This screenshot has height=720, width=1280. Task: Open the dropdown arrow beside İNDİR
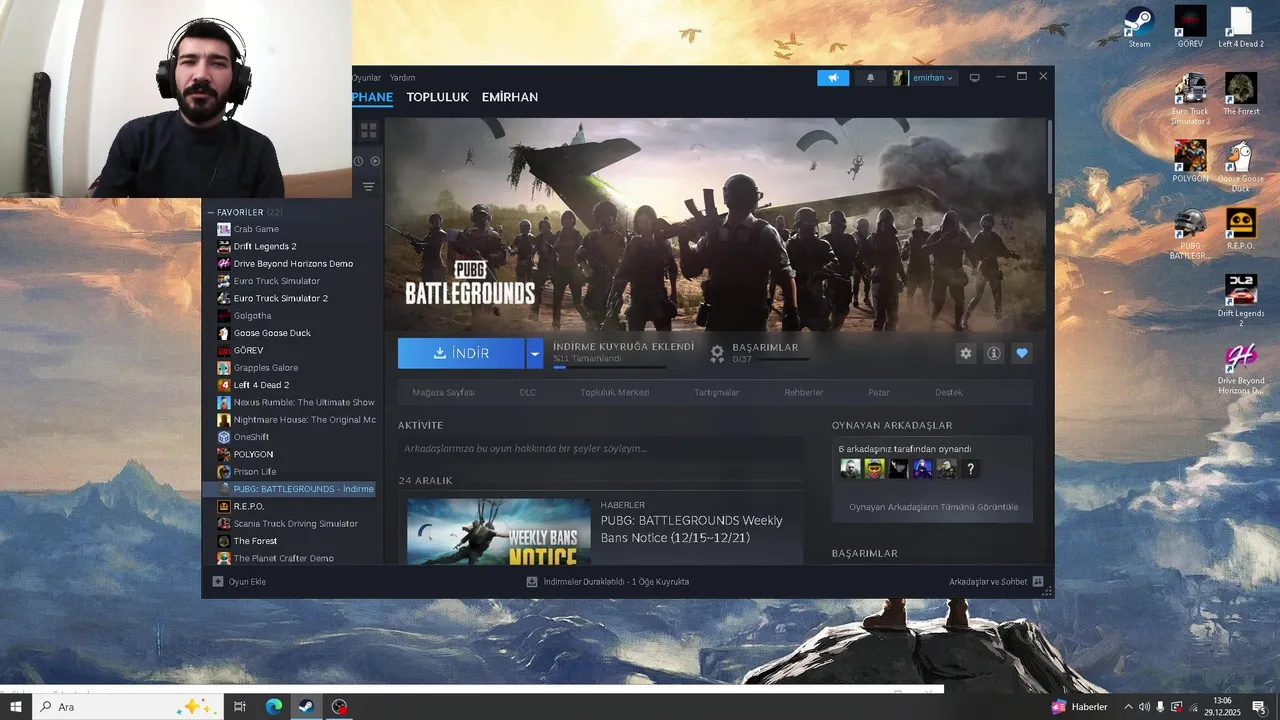click(534, 353)
